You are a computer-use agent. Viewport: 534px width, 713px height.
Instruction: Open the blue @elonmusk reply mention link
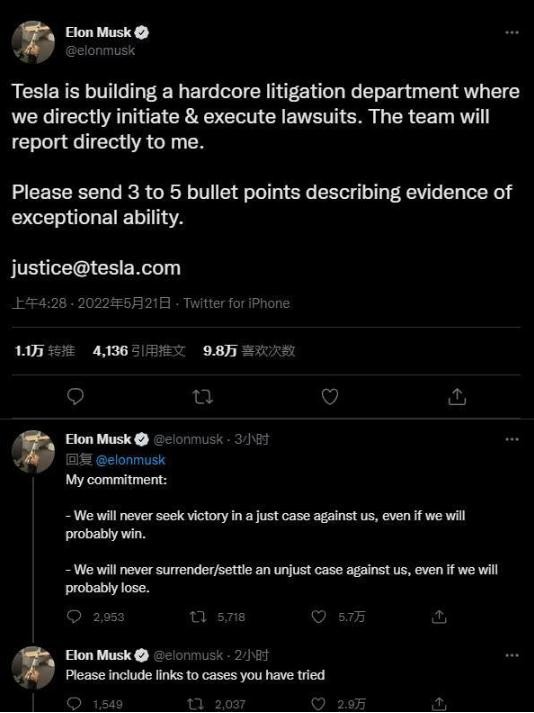130,460
